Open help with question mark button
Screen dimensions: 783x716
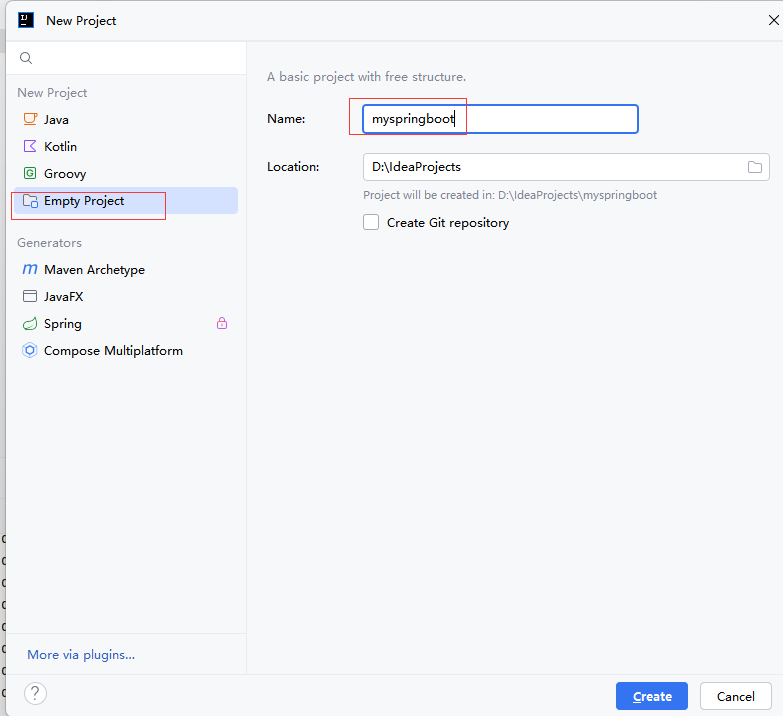[35, 693]
